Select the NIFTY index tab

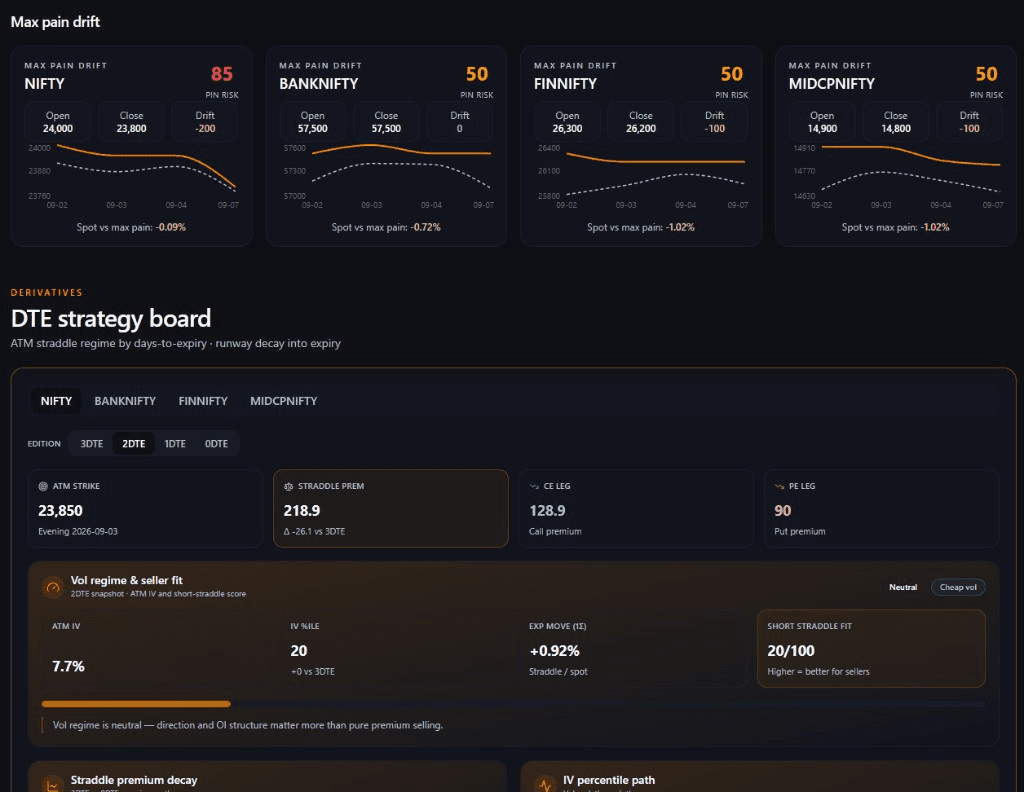click(x=56, y=401)
